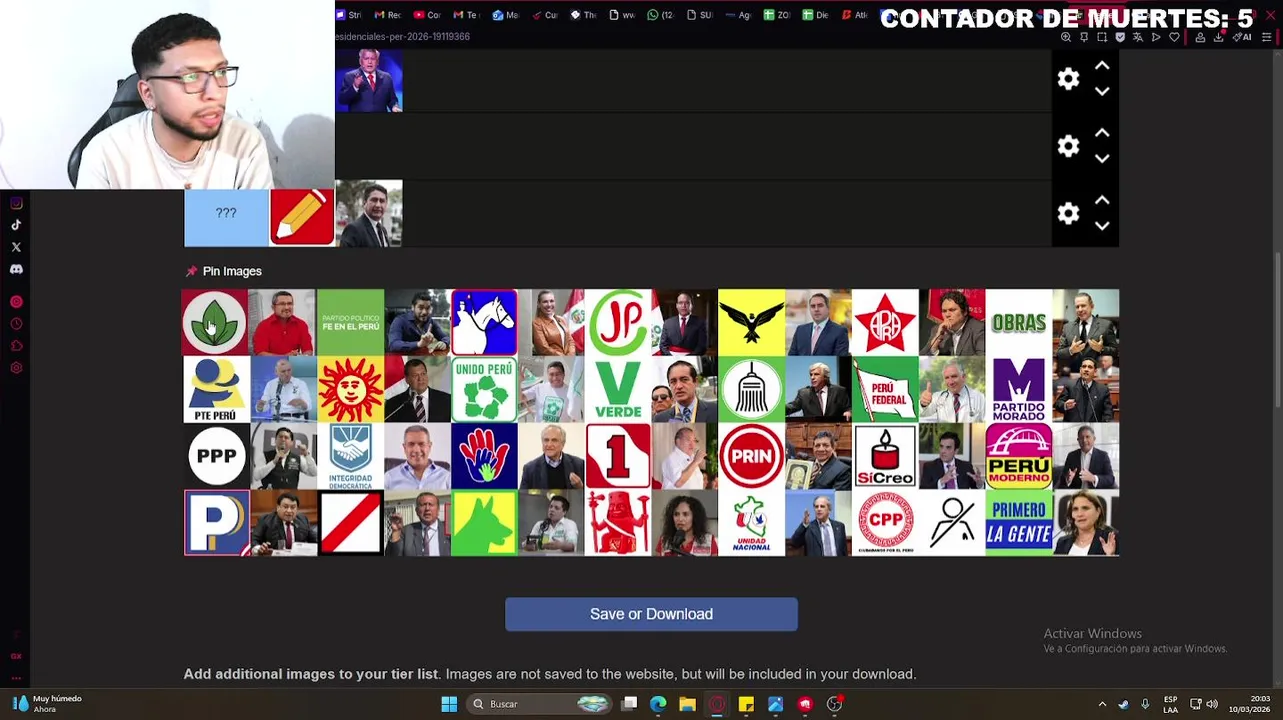Screen dimensions: 1283x720
Task: Open the sidebar settings gear icon
Action: coord(16,368)
